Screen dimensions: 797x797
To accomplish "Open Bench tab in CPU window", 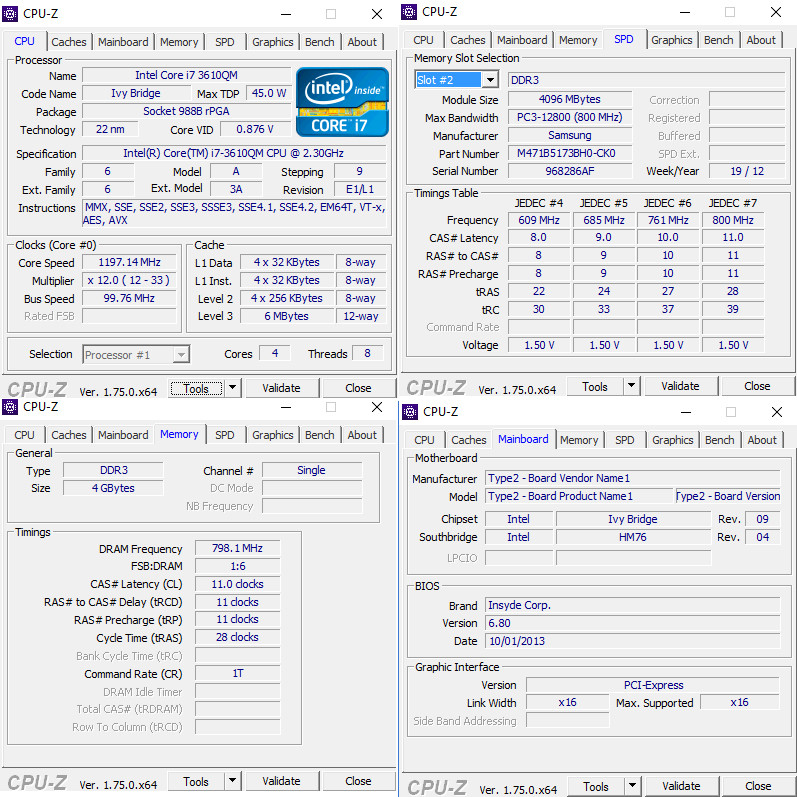I will (x=320, y=42).
